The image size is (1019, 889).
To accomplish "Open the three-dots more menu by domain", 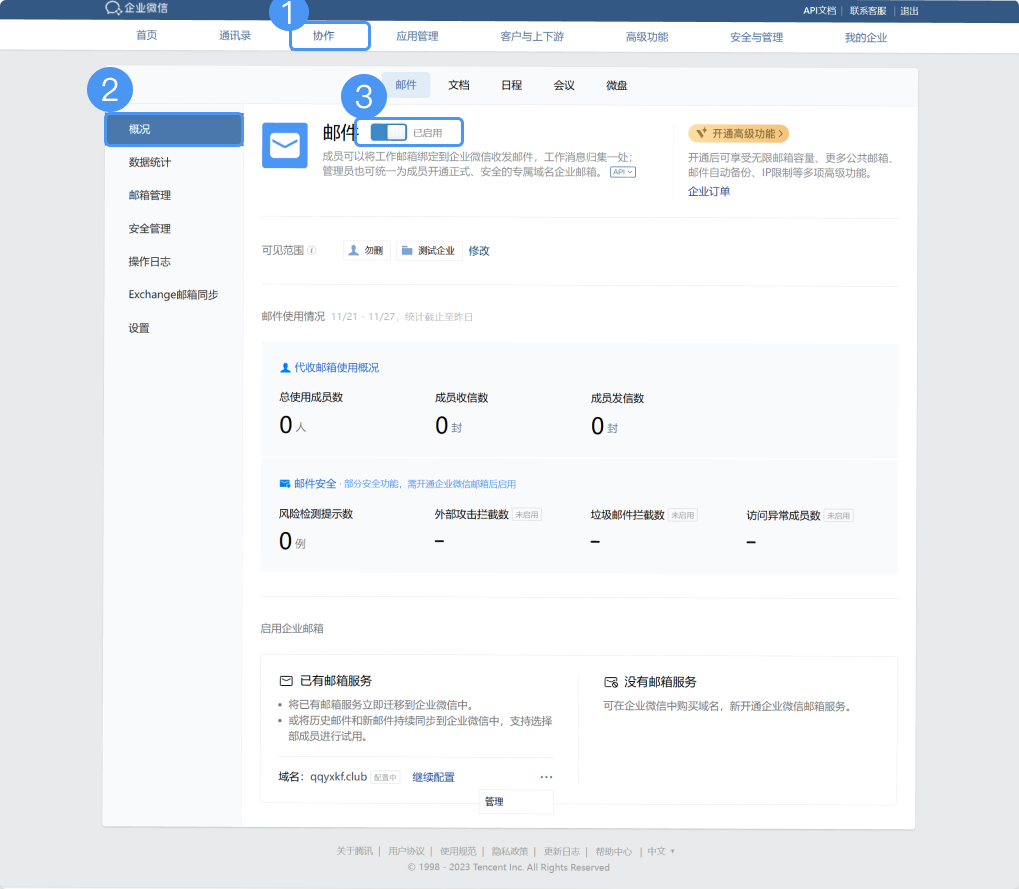I will click(x=546, y=777).
